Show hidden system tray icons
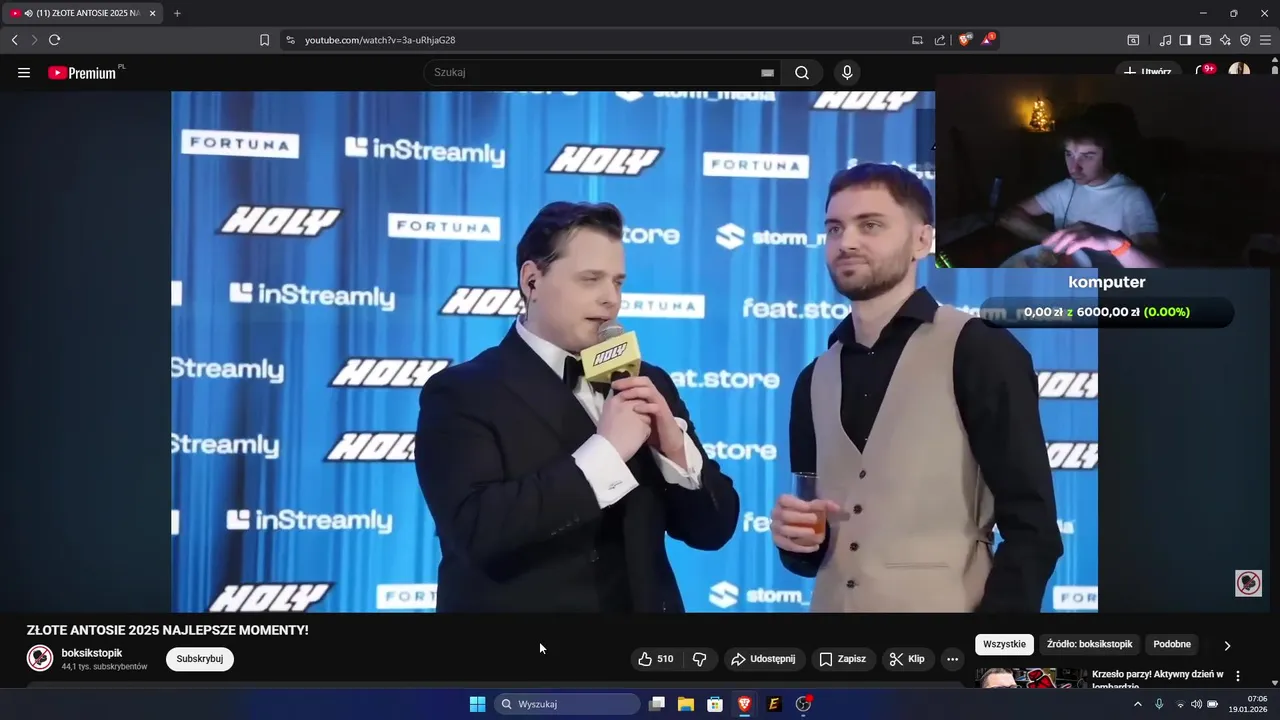Image resolution: width=1280 pixels, height=720 pixels. (x=1137, y=704)
